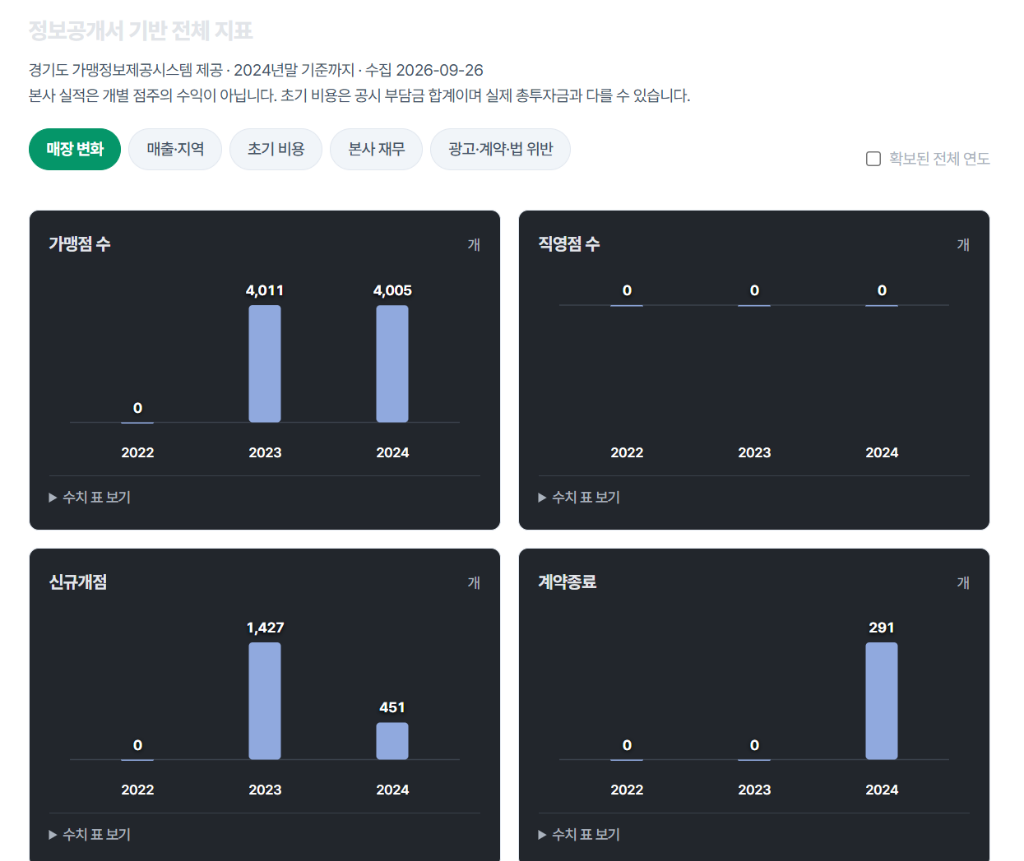Click the 2024 bar in 신규개점 chart
This screenshot has width=1024, height=861.
(x=392, y=741)
